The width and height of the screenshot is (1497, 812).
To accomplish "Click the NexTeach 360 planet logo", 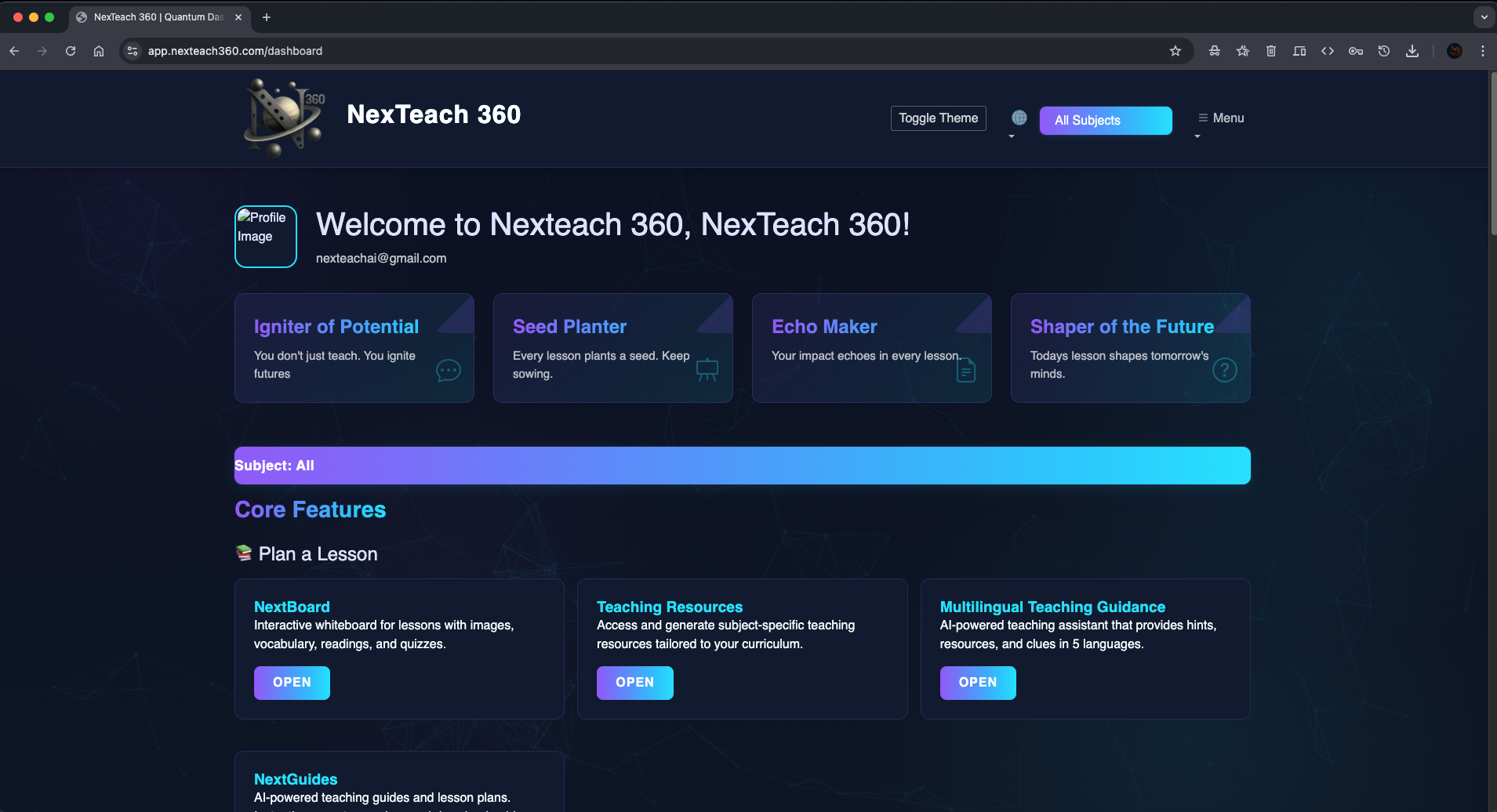I will coord(284,118).
